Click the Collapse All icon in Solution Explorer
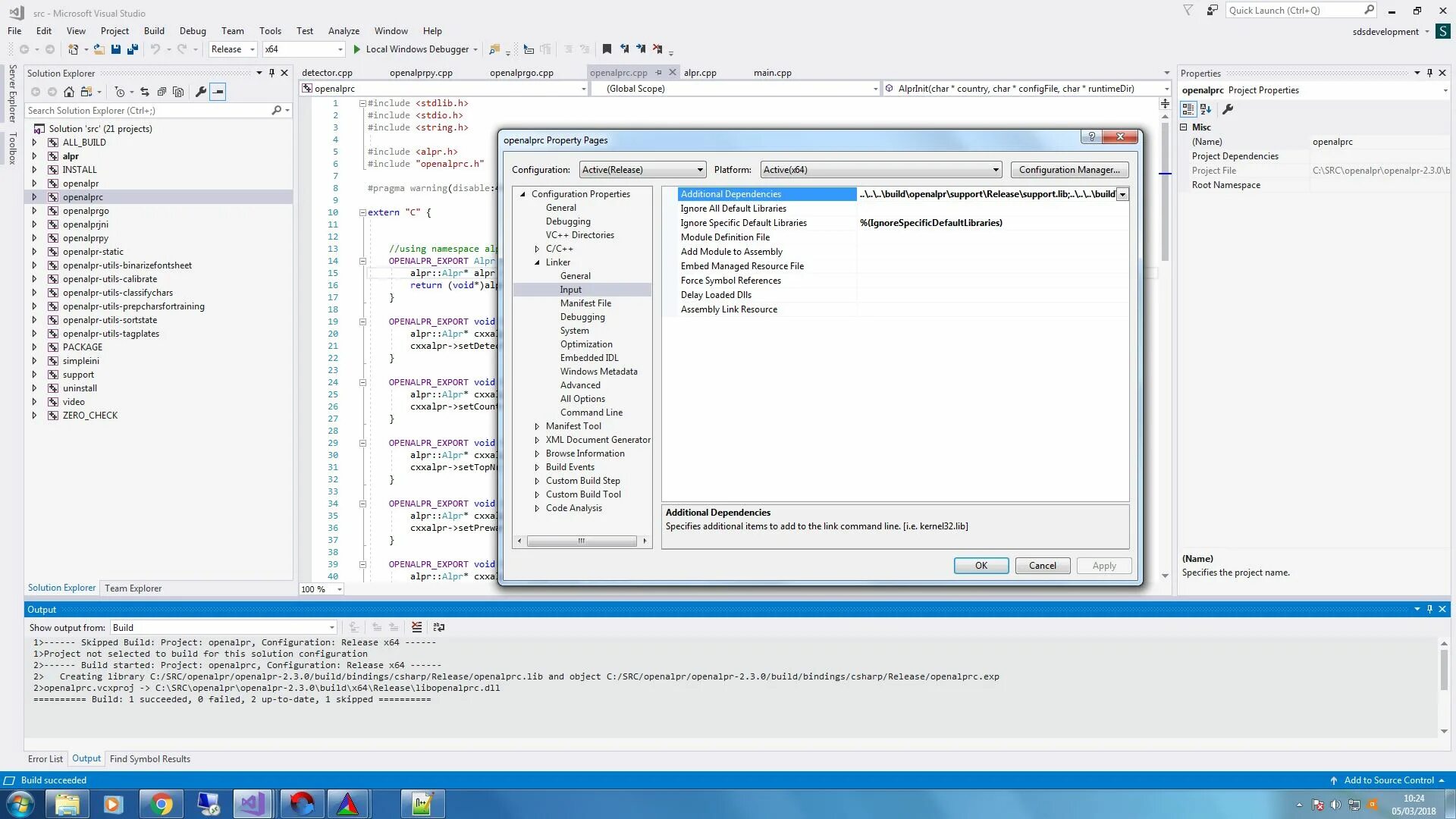The width and height of the screenshot is (1456, 819). [162, 92]
